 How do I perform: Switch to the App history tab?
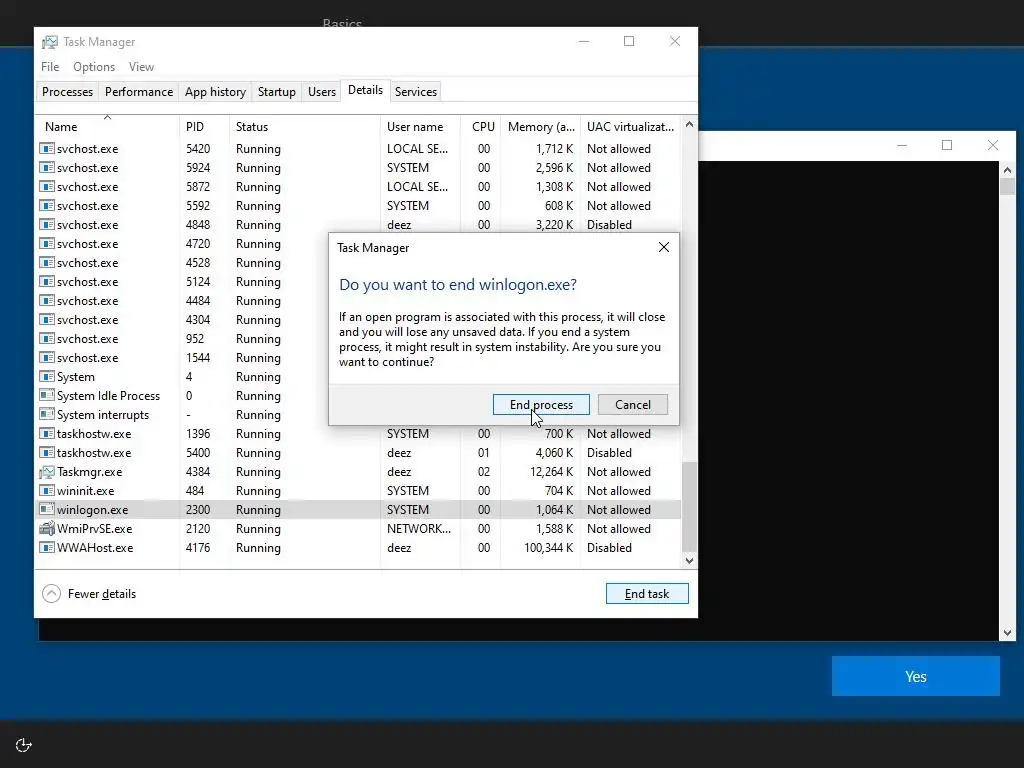pyautogui.click(x=215, y=91)
